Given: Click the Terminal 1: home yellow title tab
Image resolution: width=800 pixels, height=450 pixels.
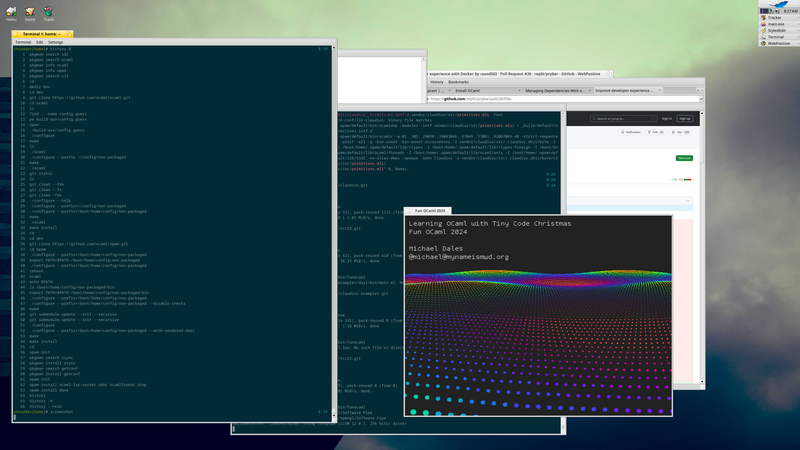Looking at the screenshot, I should click(42, 34).
